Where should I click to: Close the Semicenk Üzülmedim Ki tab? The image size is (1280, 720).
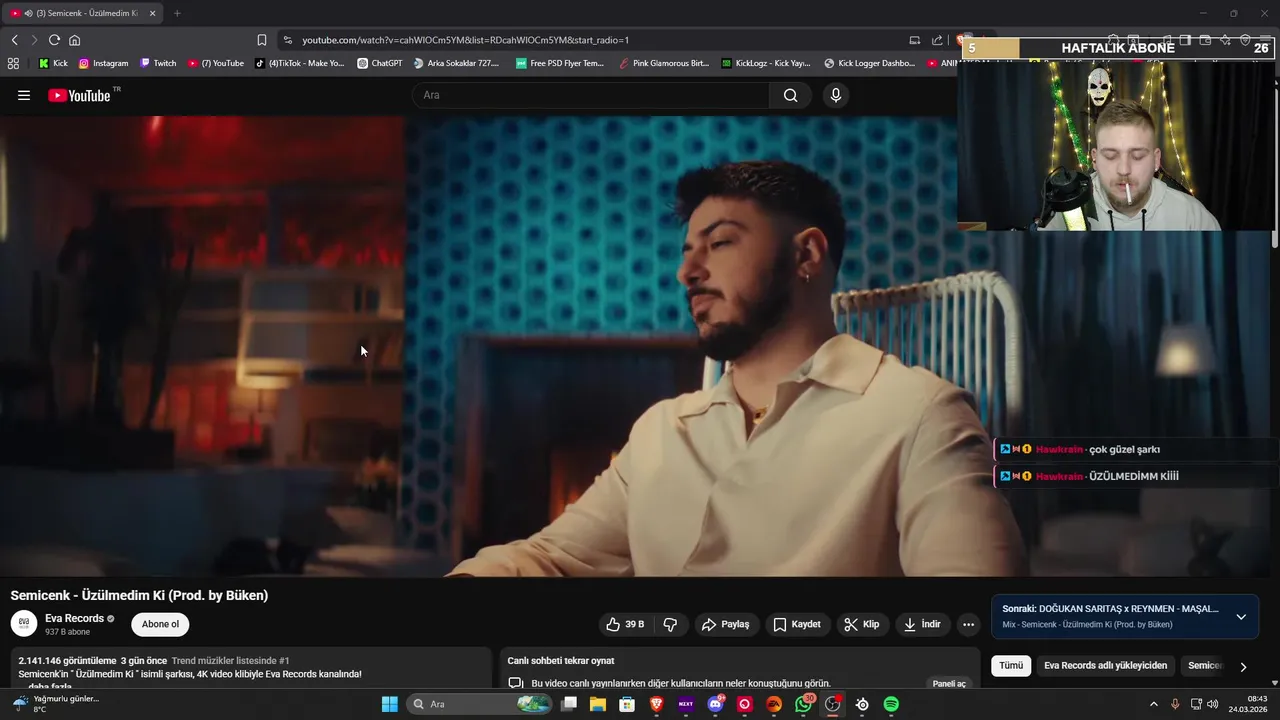point(153,13)
